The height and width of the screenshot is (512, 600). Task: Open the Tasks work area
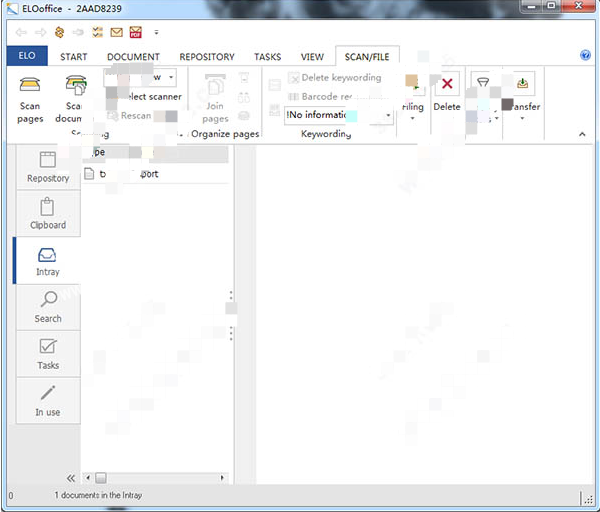(48, 354)
